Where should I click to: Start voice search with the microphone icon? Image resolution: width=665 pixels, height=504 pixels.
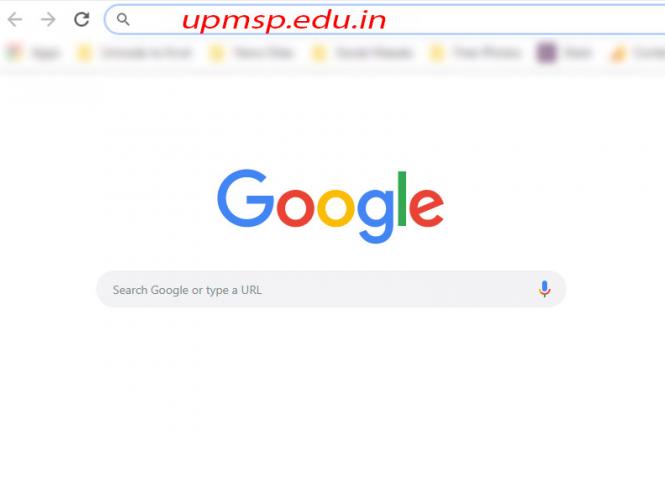point(545,289)
